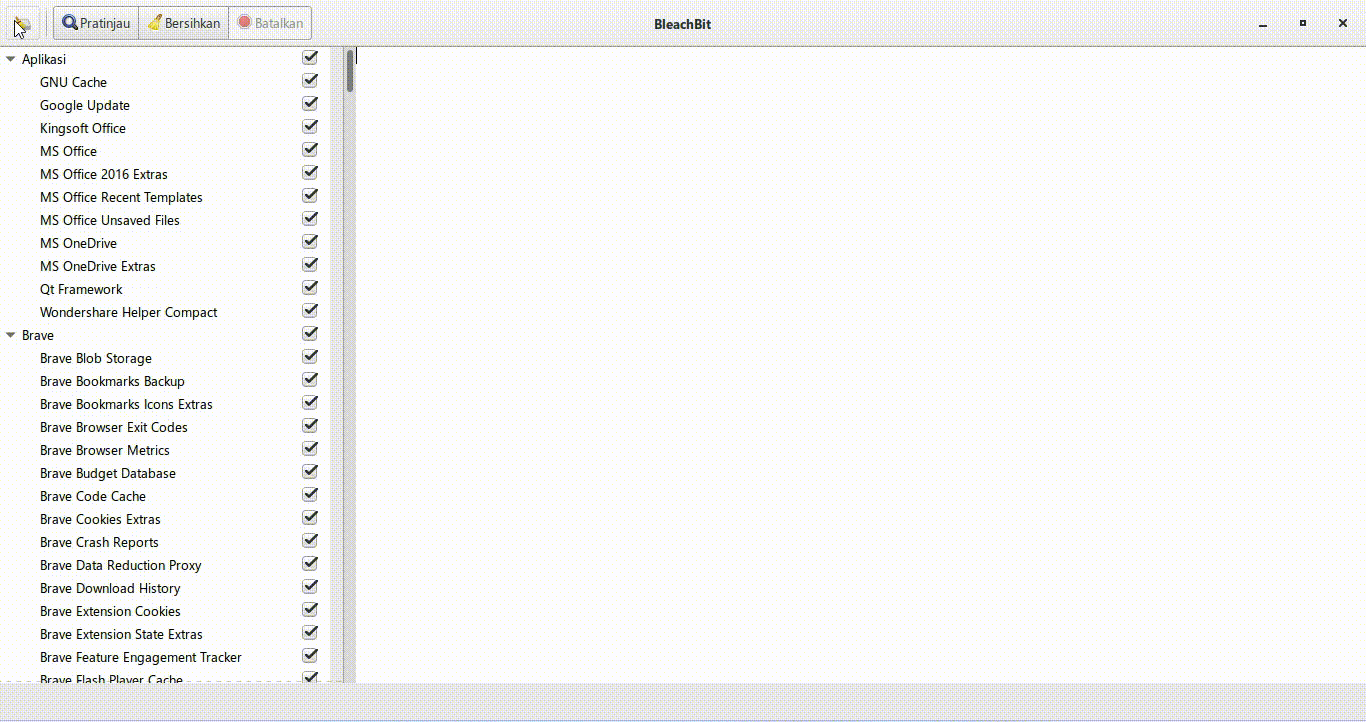Toggle the MS OneDrive checkbox
The width and height of the screenshot is (1366, 722).
(x=310, y=242)
